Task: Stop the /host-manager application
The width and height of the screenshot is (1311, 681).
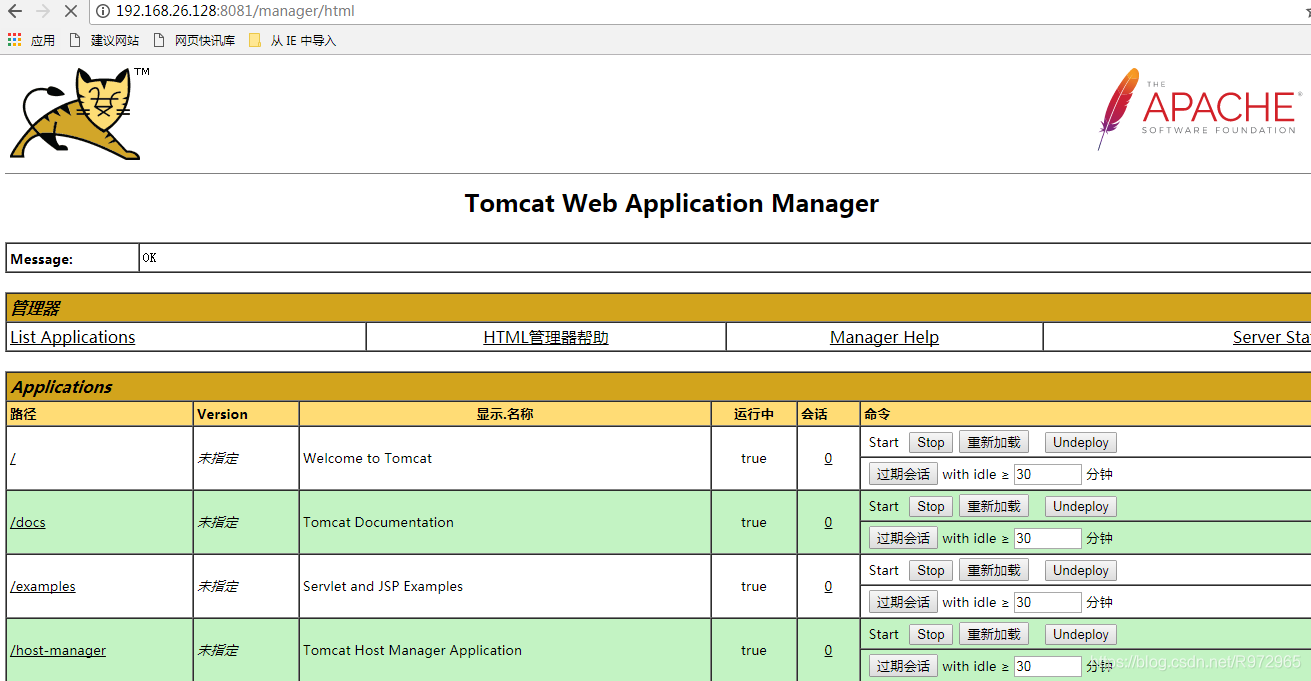Action: 931,634
